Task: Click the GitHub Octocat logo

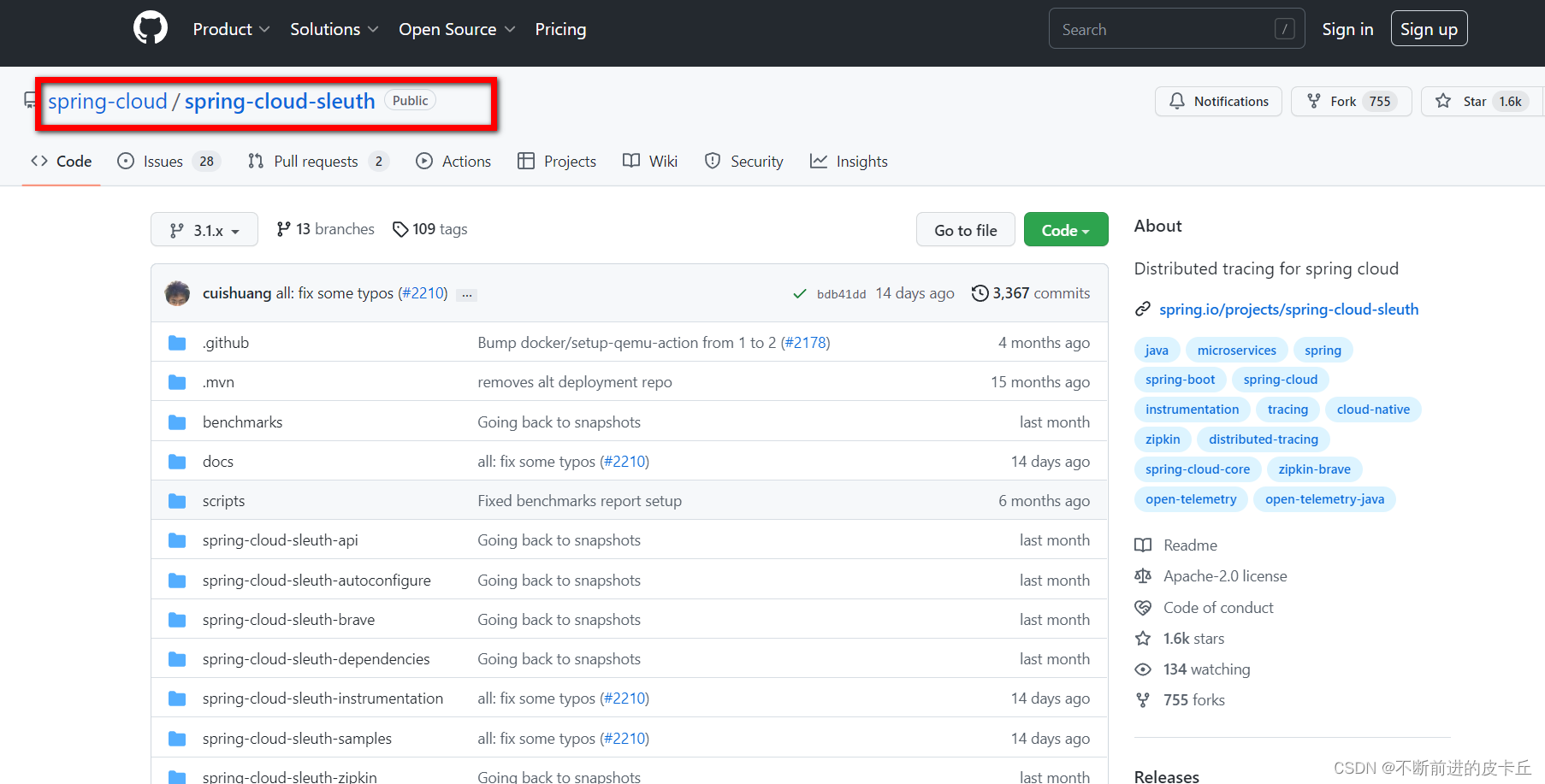Action: (x=150, y=27)
